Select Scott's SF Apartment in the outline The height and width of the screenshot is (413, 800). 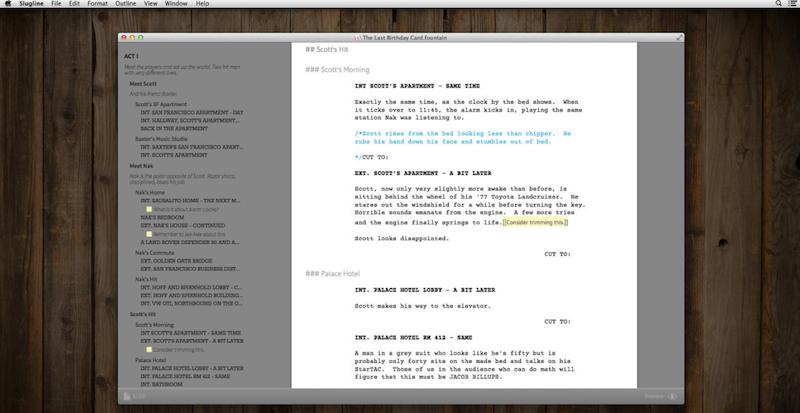click(x=161, y=104)
